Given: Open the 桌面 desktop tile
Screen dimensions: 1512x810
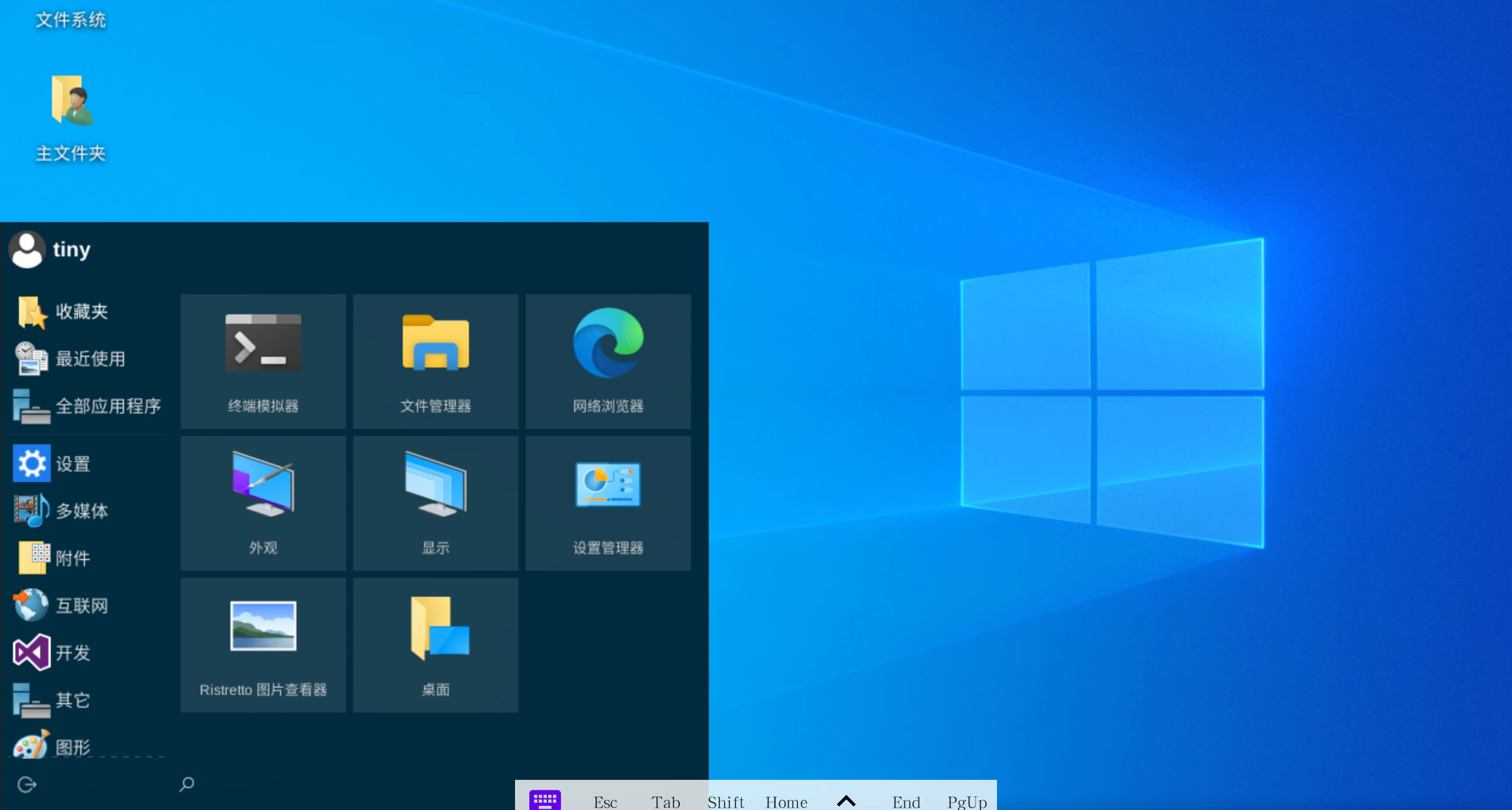Looking at the screenshot, I should click(435, 645).
